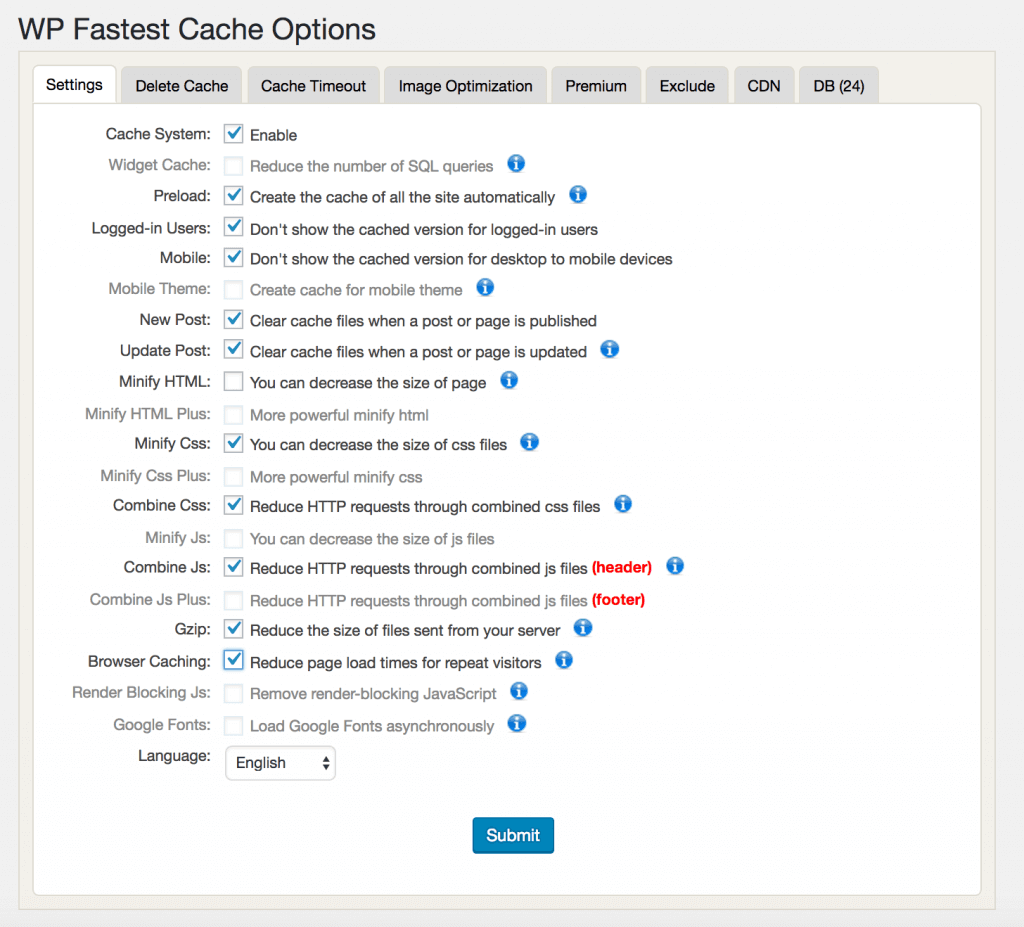The width and height of the screenshot is (1024, 927).
Task: Open DB (24) tab
Action: pyautogui.click(x=839, y=86)
